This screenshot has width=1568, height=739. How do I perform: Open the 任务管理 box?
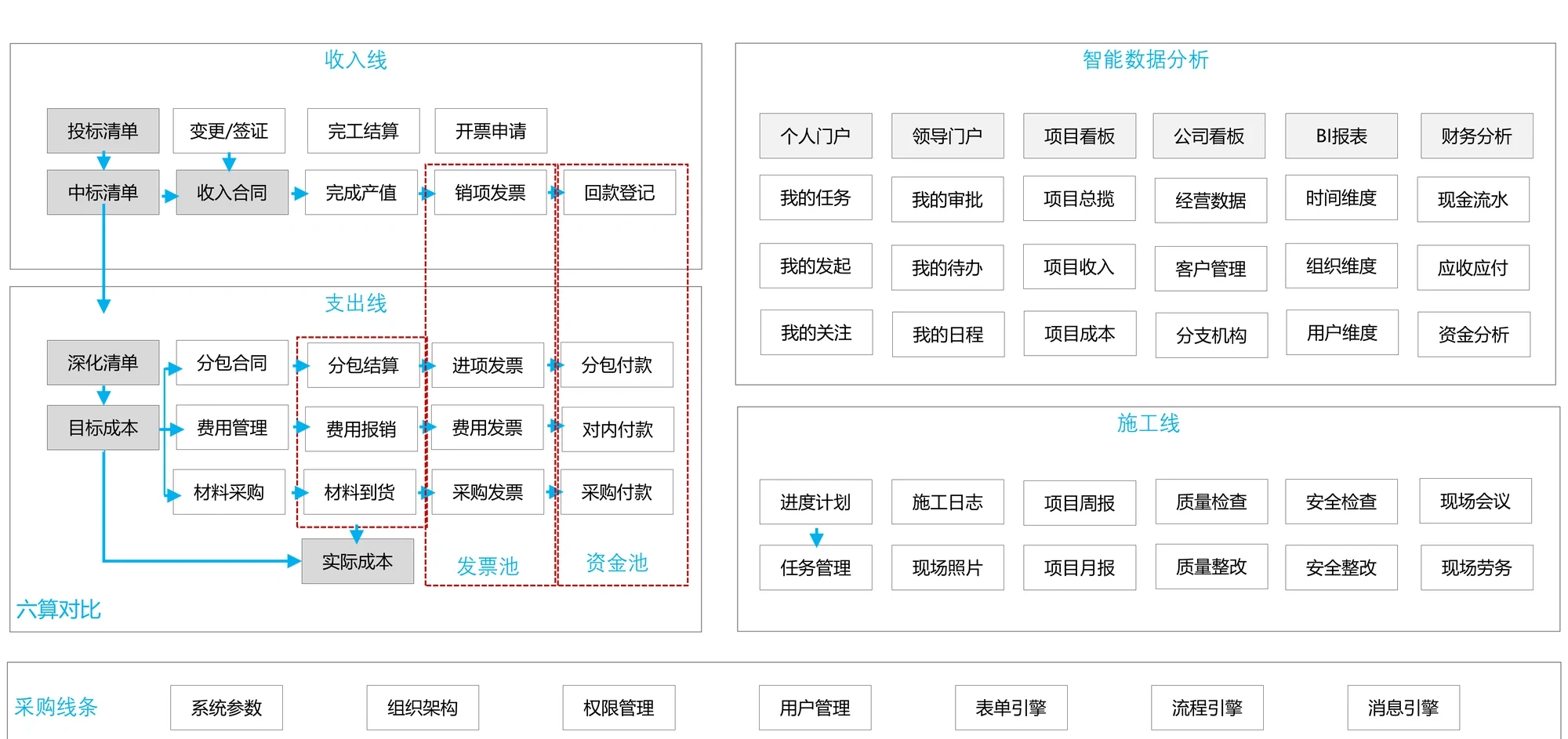click(815, 567)
